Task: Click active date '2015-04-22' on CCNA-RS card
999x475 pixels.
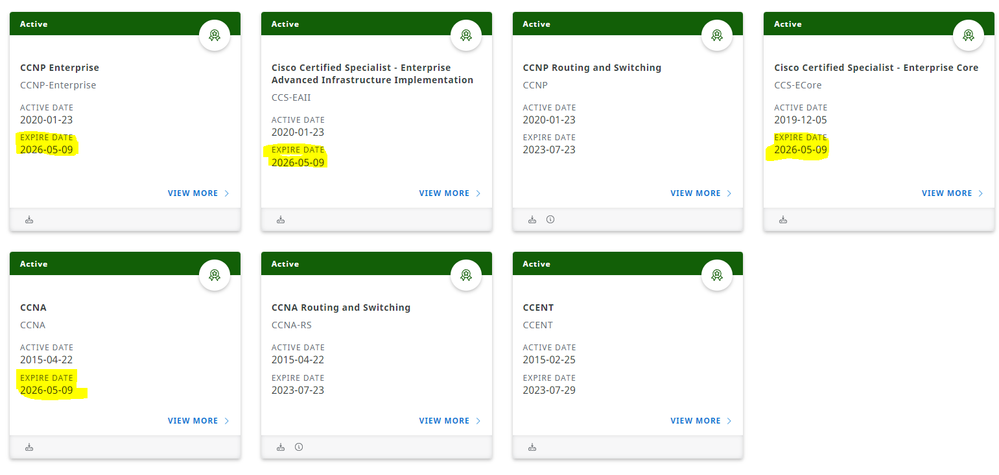Action: pyautogui.click(x=298, y=360)
